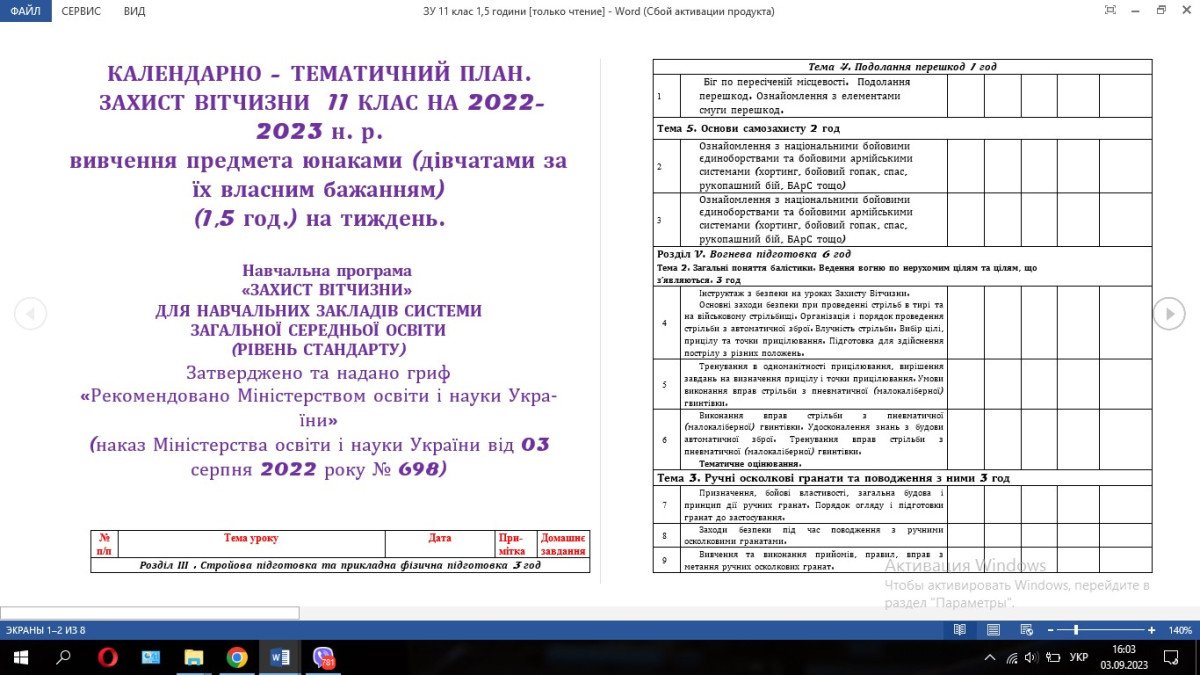Click Тренування в одноманітності прицілювання cell

813,384
